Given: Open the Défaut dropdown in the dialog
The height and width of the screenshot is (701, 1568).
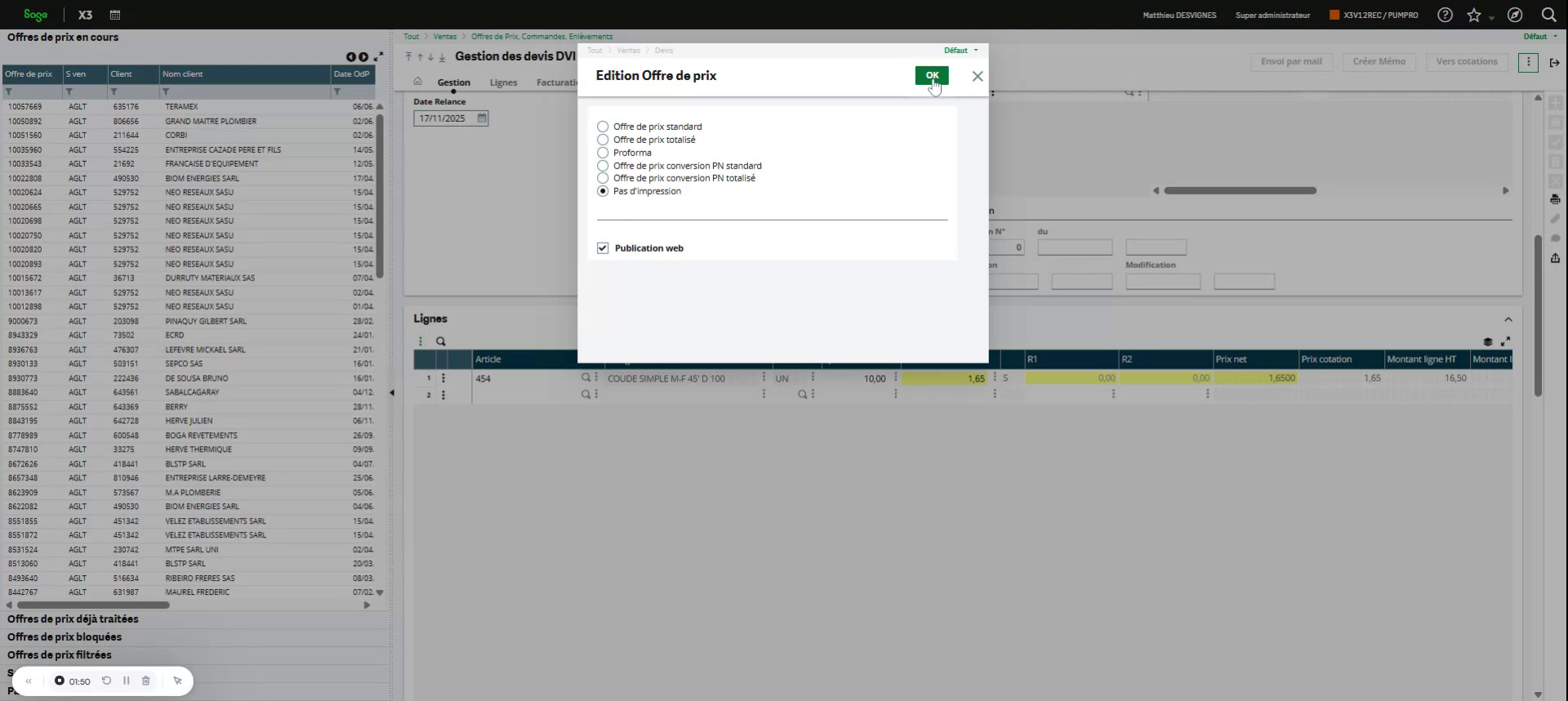Looking at the screenshot, I should point(960,51).
